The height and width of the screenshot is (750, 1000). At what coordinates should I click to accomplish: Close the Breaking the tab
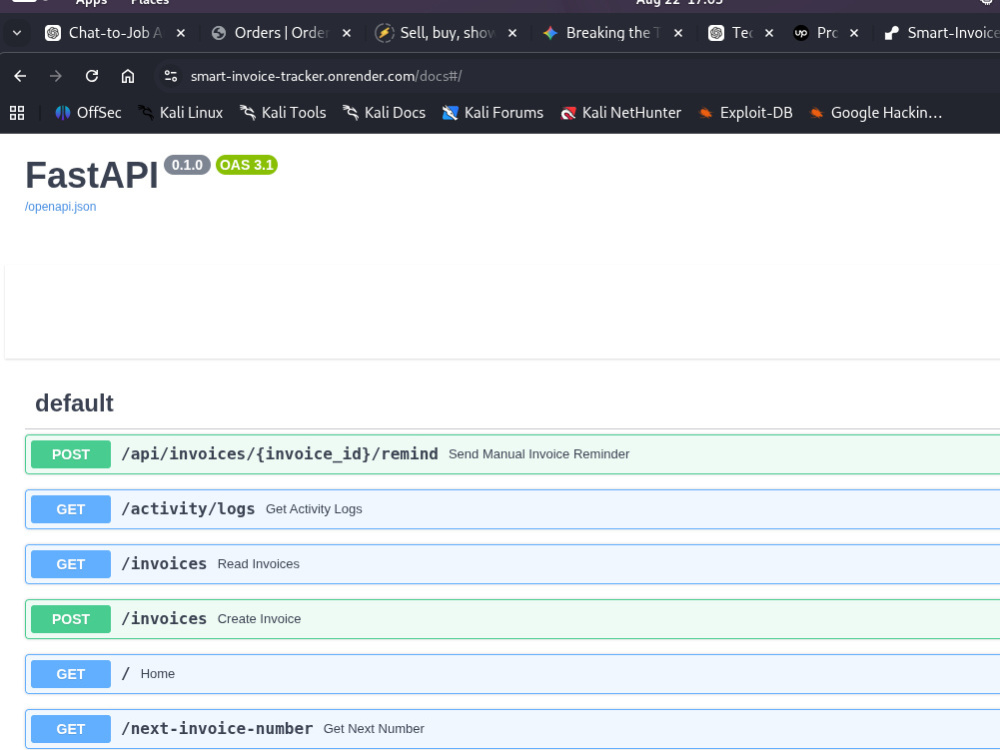[x=678, y=33]
